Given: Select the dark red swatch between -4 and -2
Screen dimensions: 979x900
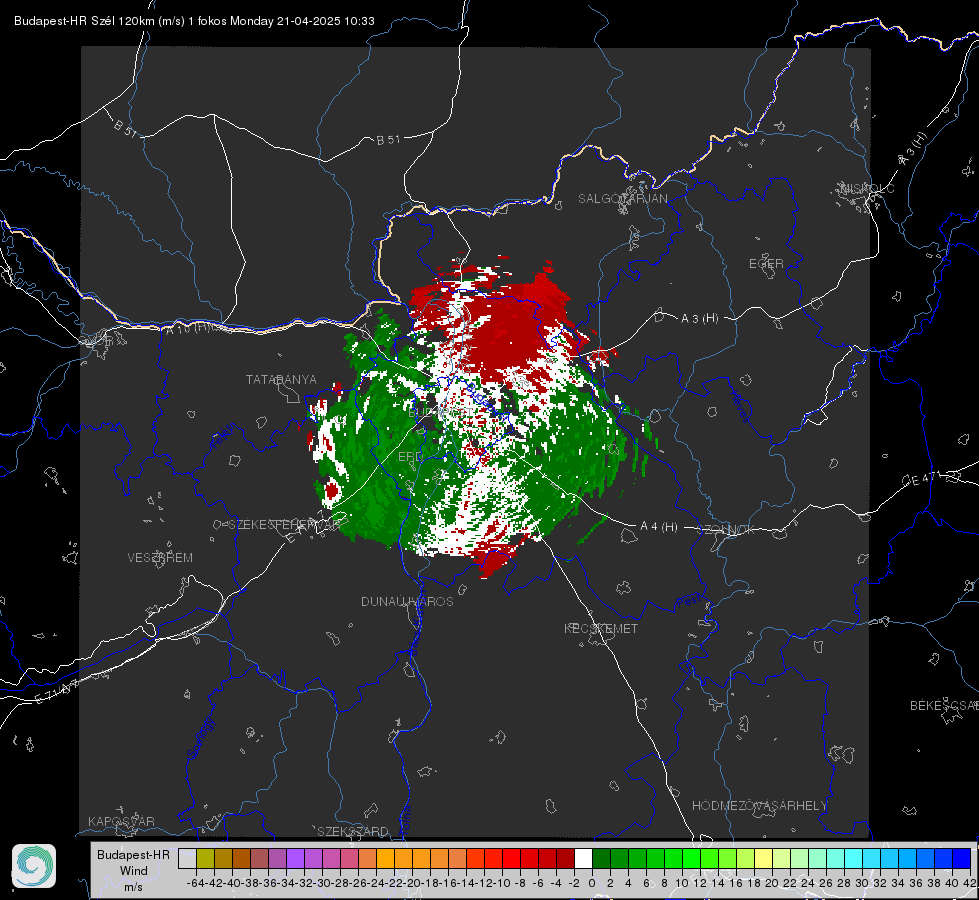Looking at the screenshot, I should tap(565, 859).
